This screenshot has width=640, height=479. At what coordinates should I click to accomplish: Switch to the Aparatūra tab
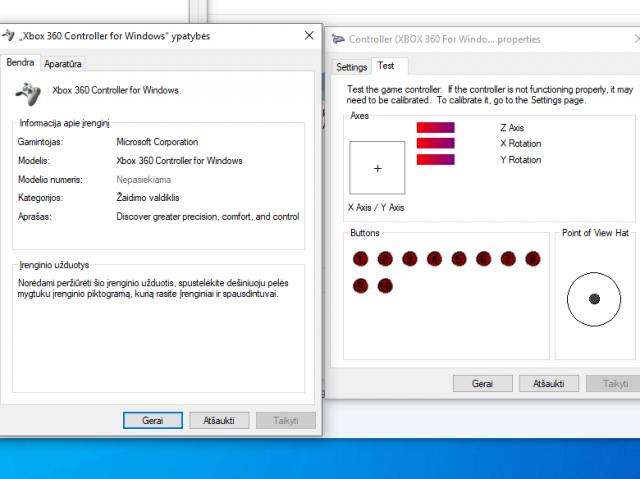click(x=63, y=63)
